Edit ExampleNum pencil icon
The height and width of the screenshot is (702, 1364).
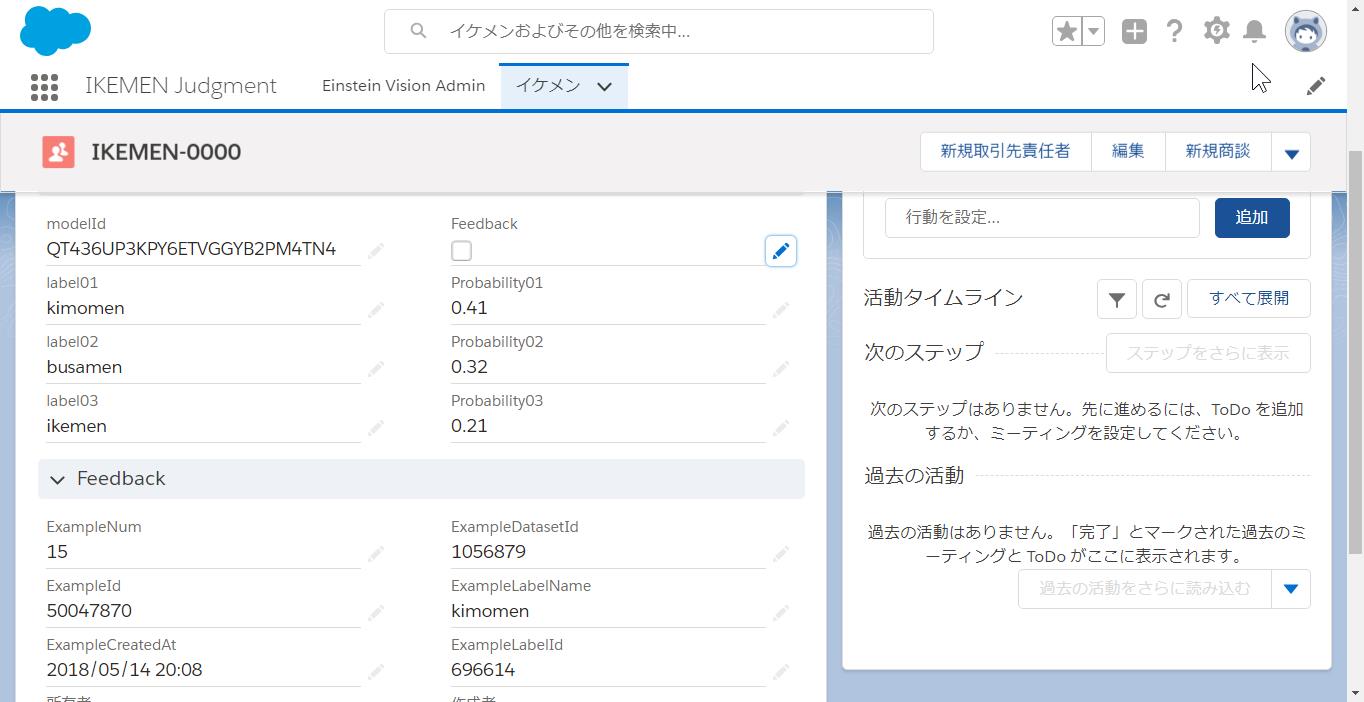coord(375,553)
